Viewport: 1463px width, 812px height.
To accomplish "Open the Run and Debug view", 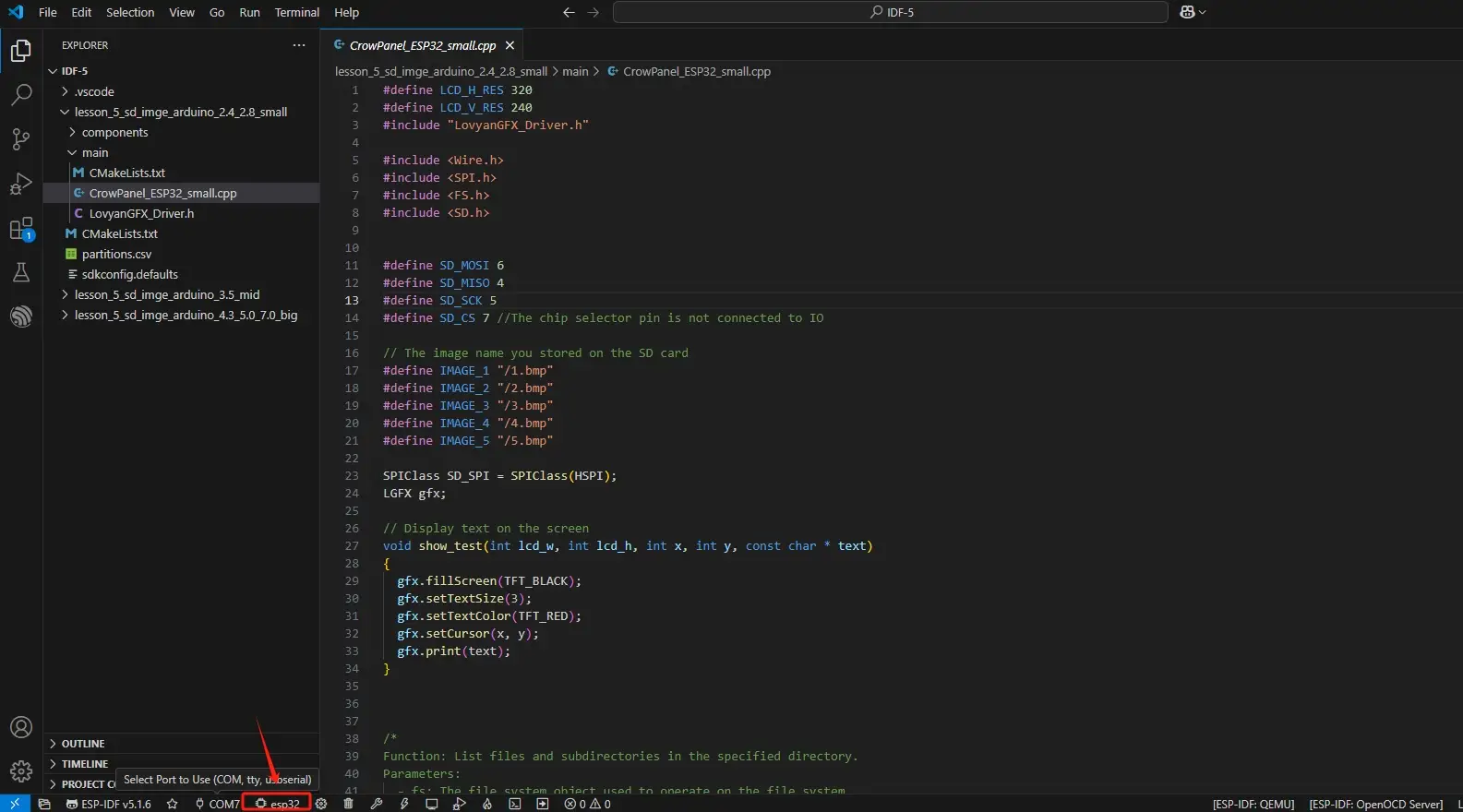I will coord(20,184).
